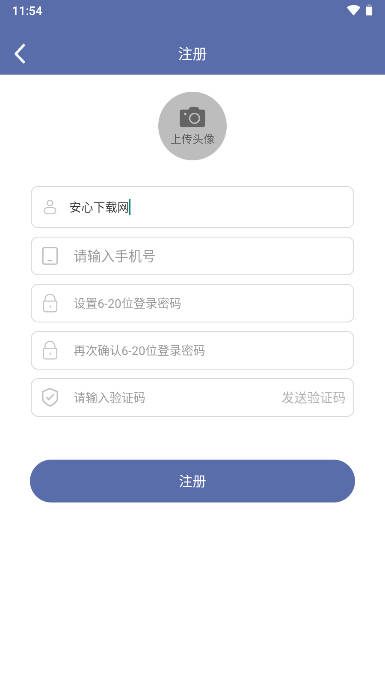This screenshot has height=686, width=385.
Task: Tap the gray avatar circle background
Action: point(192,126)
